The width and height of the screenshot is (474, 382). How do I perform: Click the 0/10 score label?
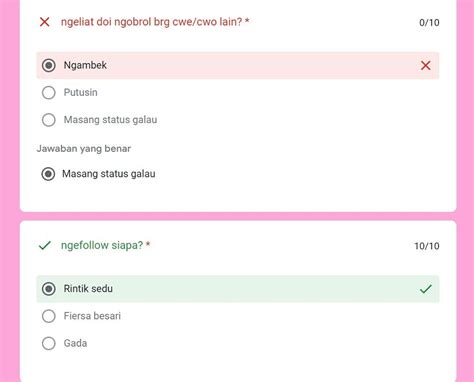429,23
